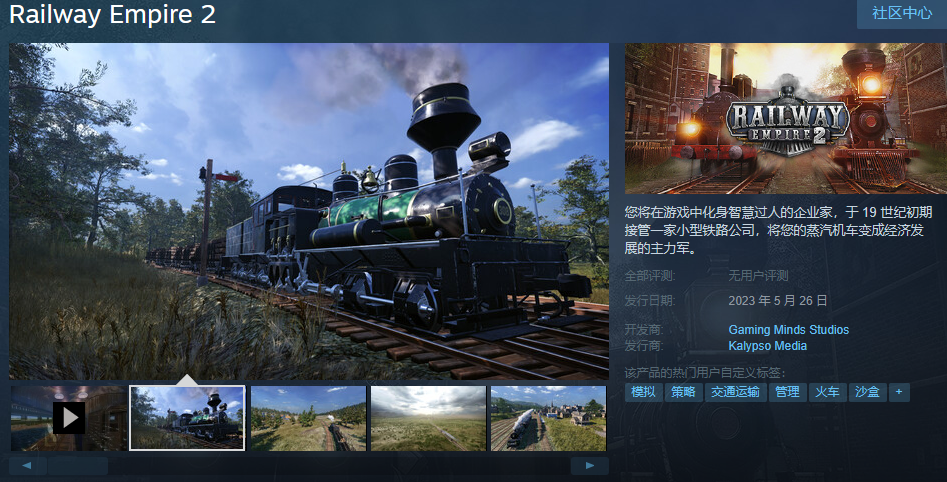Screen dimensions: 947x482
Task: Open the third thumbnail showing aerial countryside track
Action: [x=308, y=418]
